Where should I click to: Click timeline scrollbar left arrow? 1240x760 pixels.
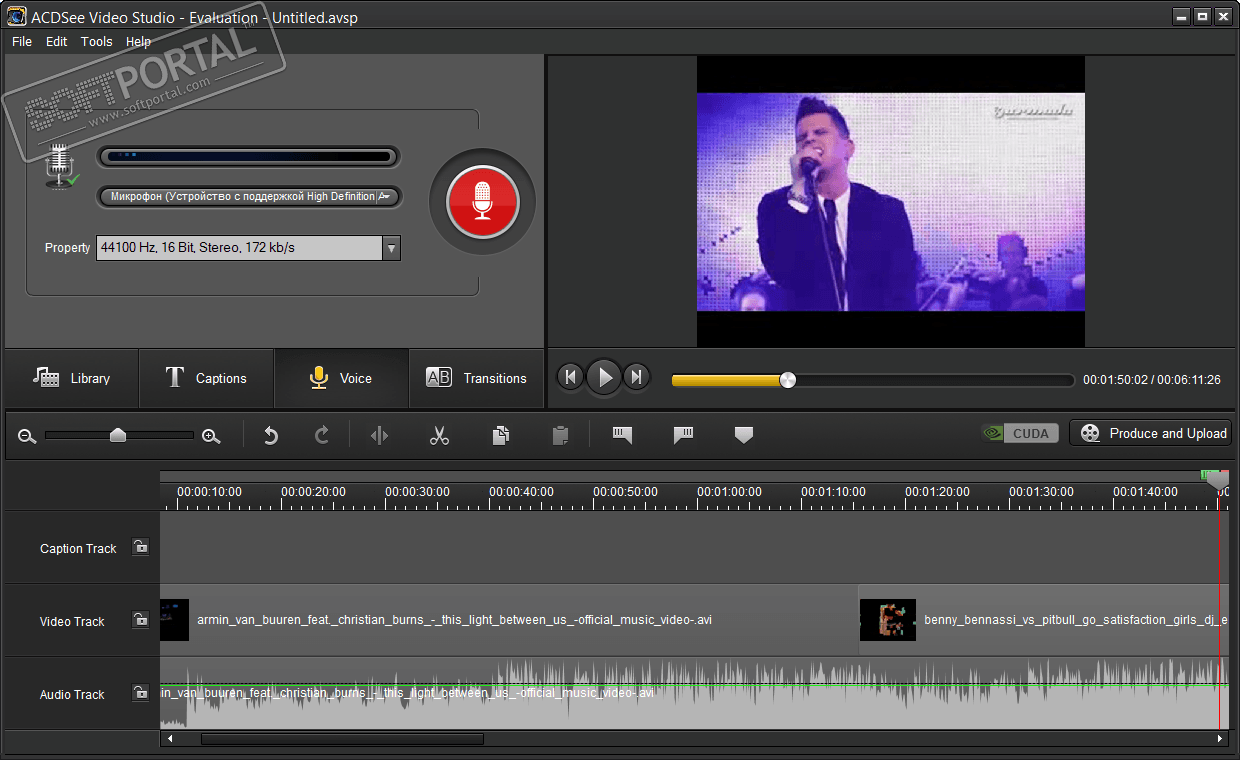pos(170,739)
